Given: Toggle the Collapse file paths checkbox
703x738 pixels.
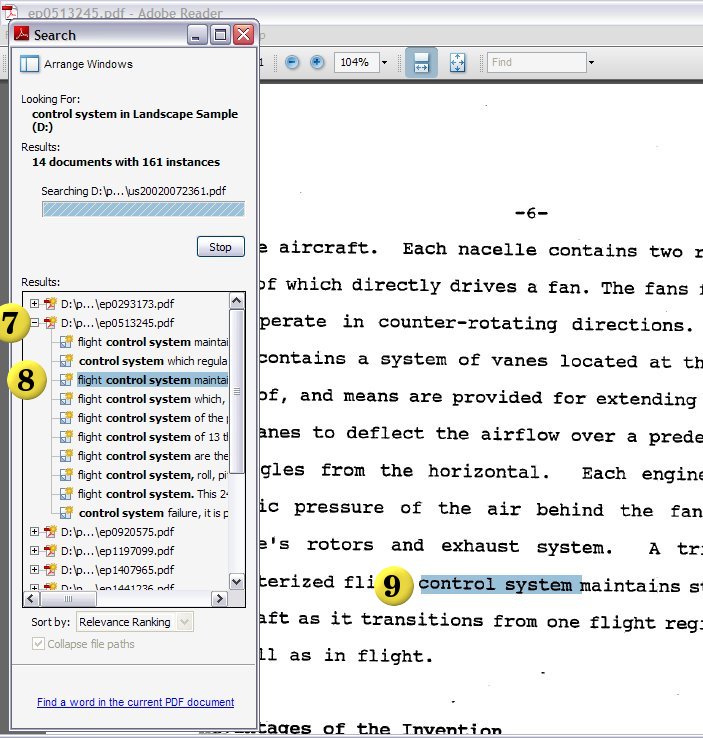Looking at the screenshot, I should (39, 644).
